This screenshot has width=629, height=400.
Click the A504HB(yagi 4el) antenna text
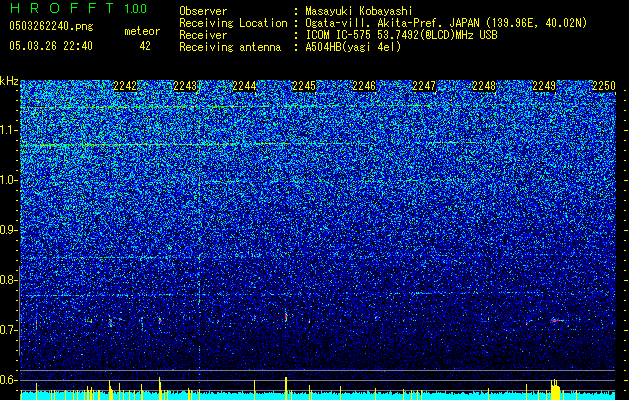pyautogui.click(x=353, y=47)
